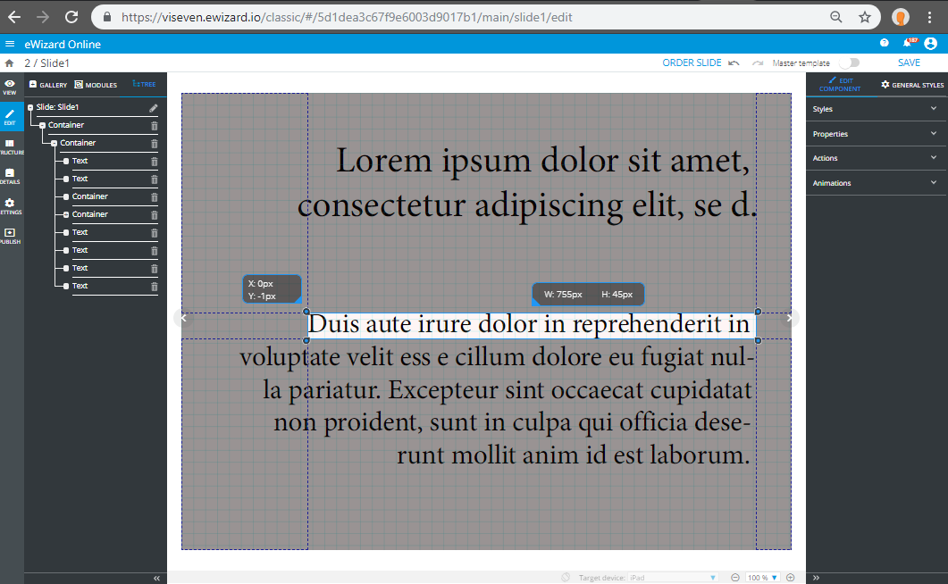Image resolution: width=948 pixels, height=584 pixels.
Task: Toggle the Master template switch
Action: click(848, 63)
